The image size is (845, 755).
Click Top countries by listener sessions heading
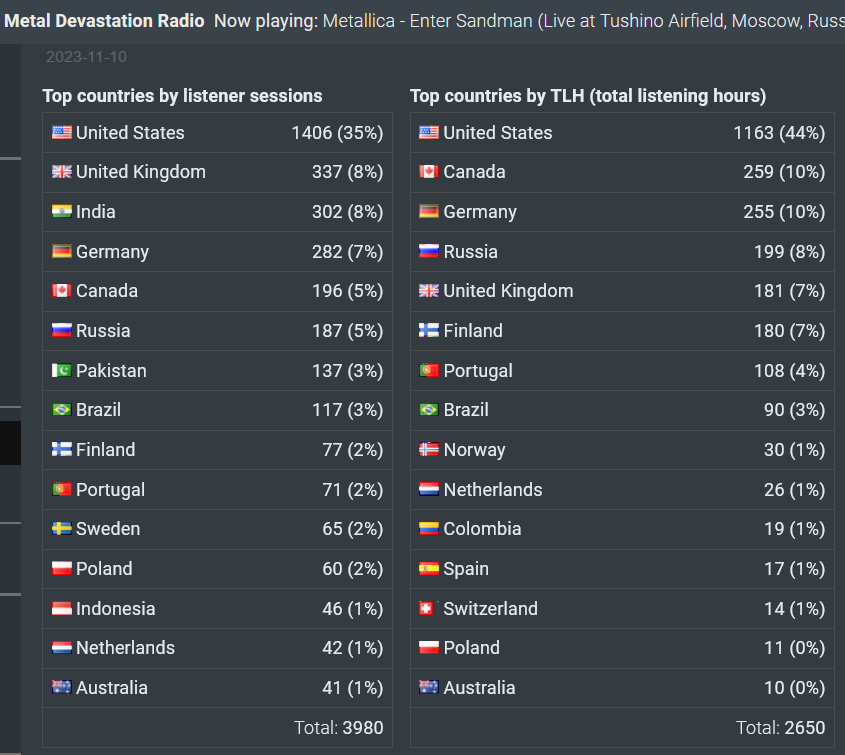(x=182, y=95)
